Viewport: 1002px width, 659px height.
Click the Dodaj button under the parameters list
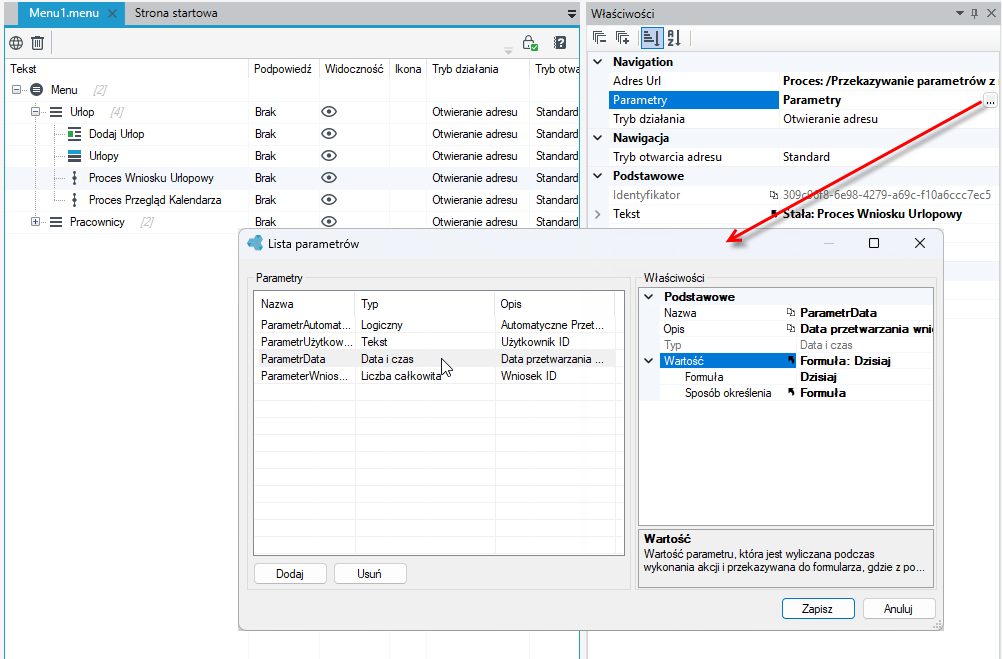290,573
